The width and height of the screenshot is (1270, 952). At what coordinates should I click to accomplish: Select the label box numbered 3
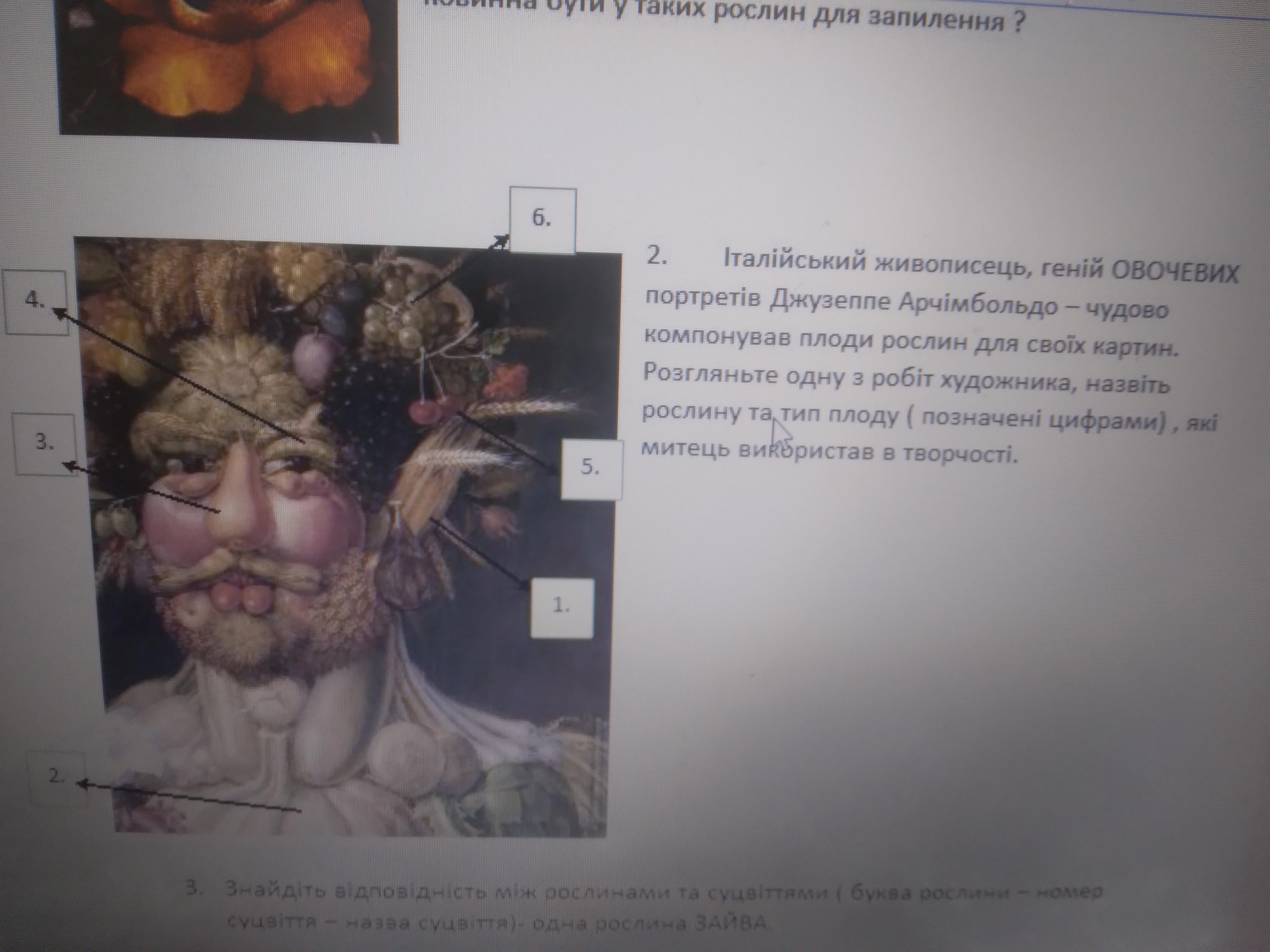[44, 444]
